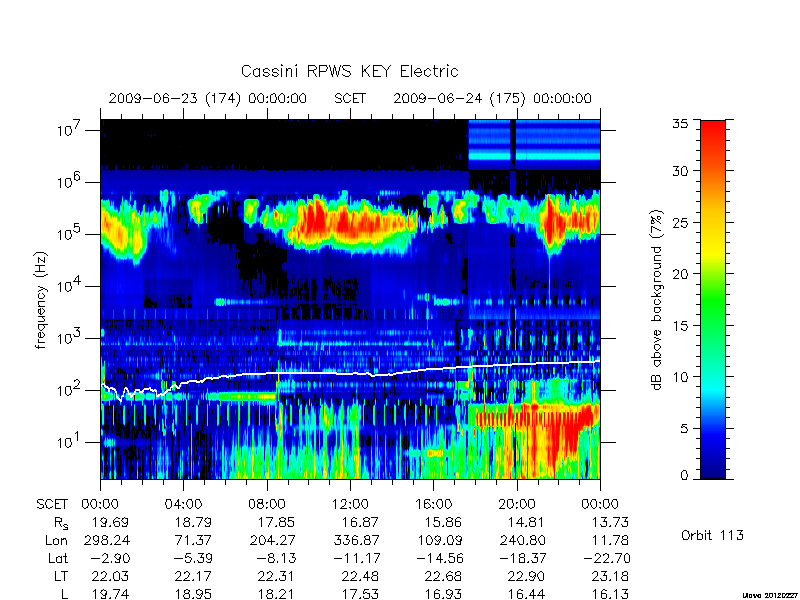The image size is (800, 600).
Task: Click L value 19.74
Action: [110, 594]
